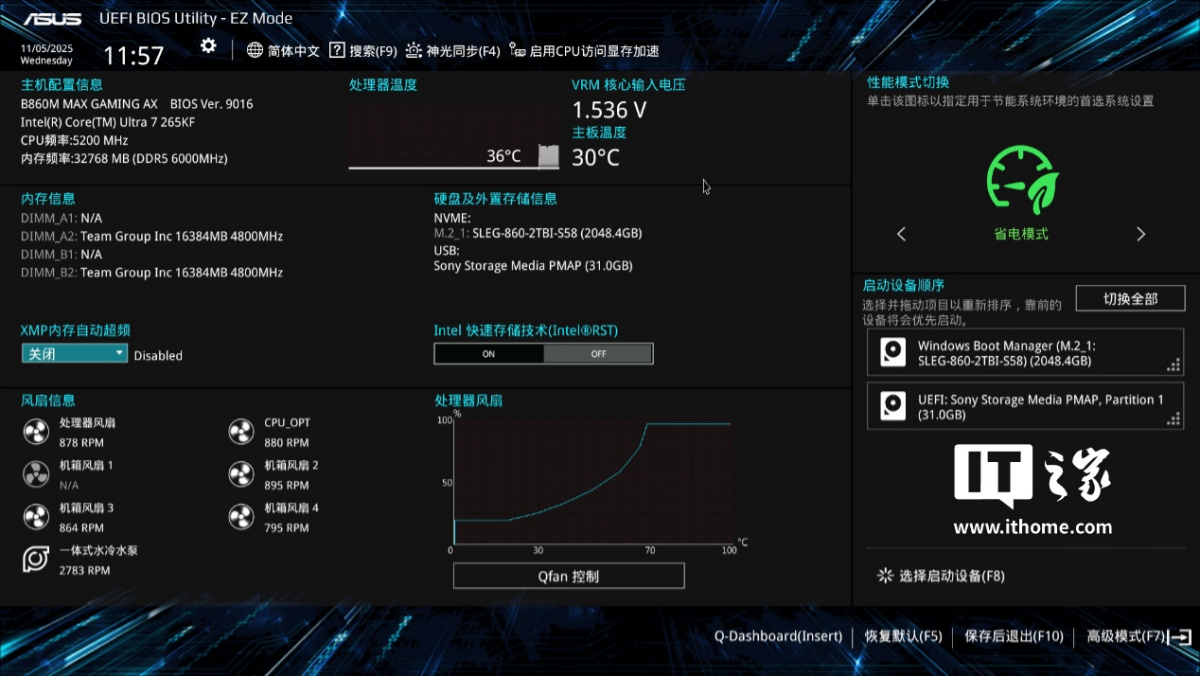The image size is (1200, 676).
Task: Go to previous performance mode with left arrow
Action: (x=901, y=234)
